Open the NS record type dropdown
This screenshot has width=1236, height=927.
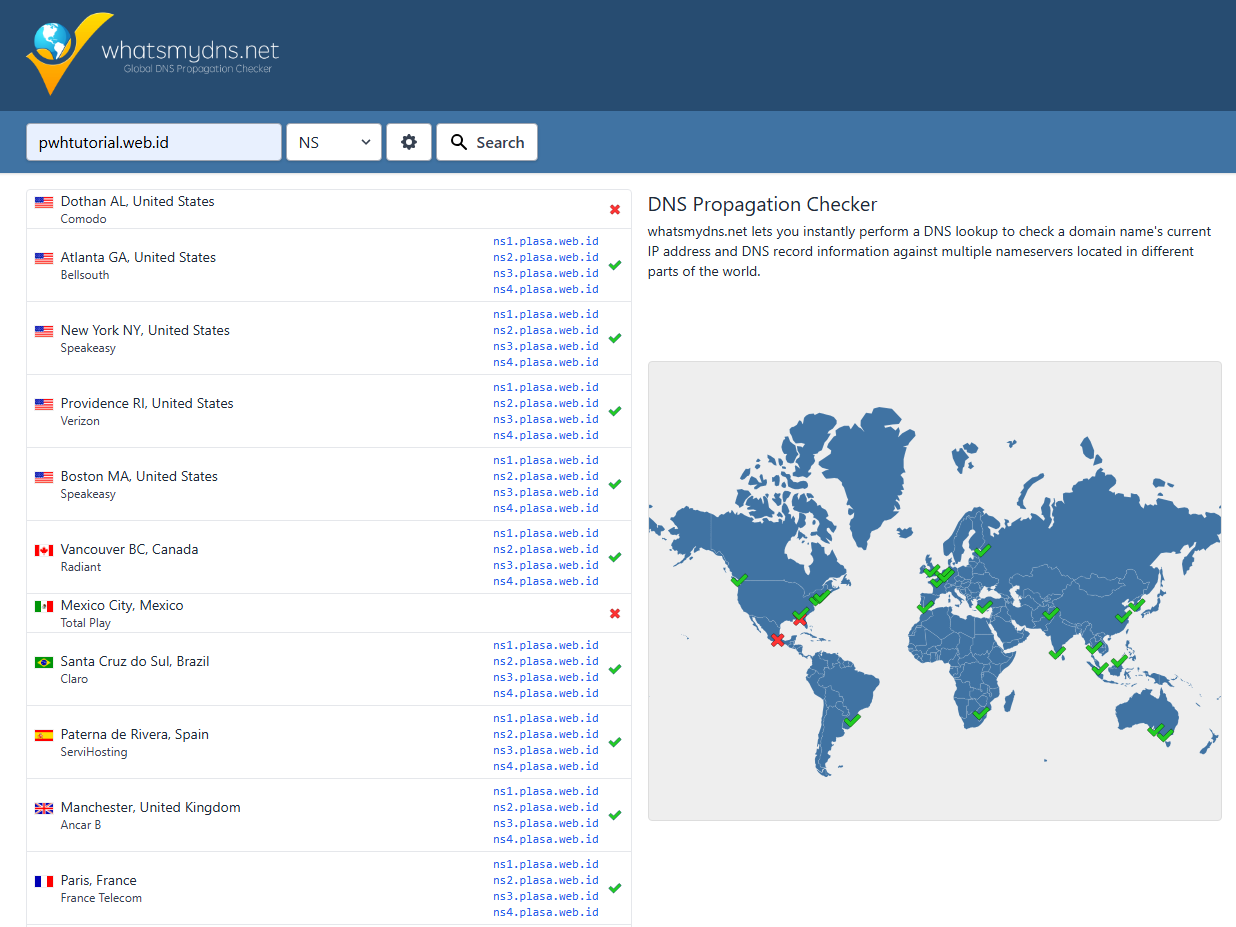334,142
